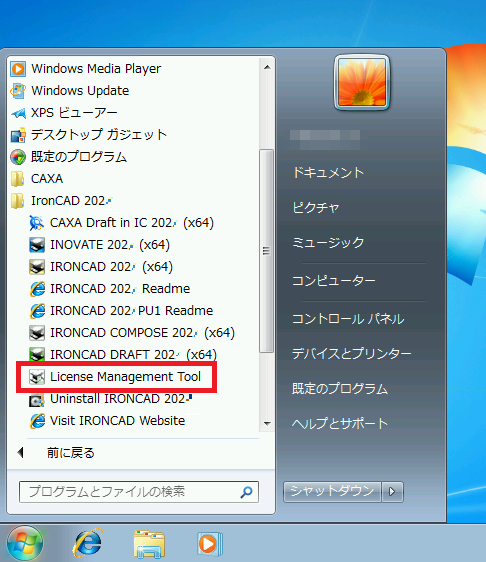Click the デスクトップ ガジェット icon

pos(18,135)
